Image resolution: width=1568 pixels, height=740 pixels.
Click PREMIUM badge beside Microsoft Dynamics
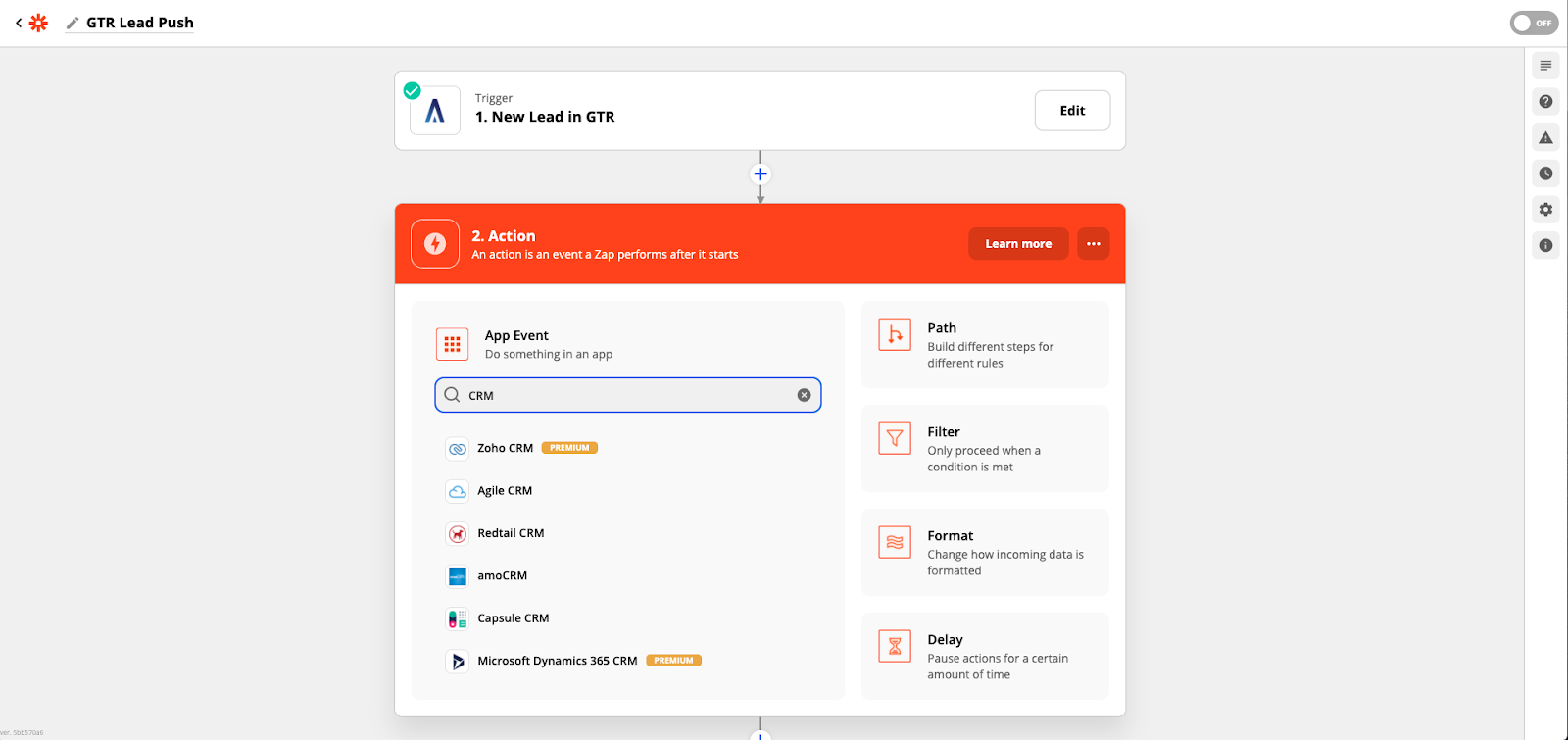[674, 661]
